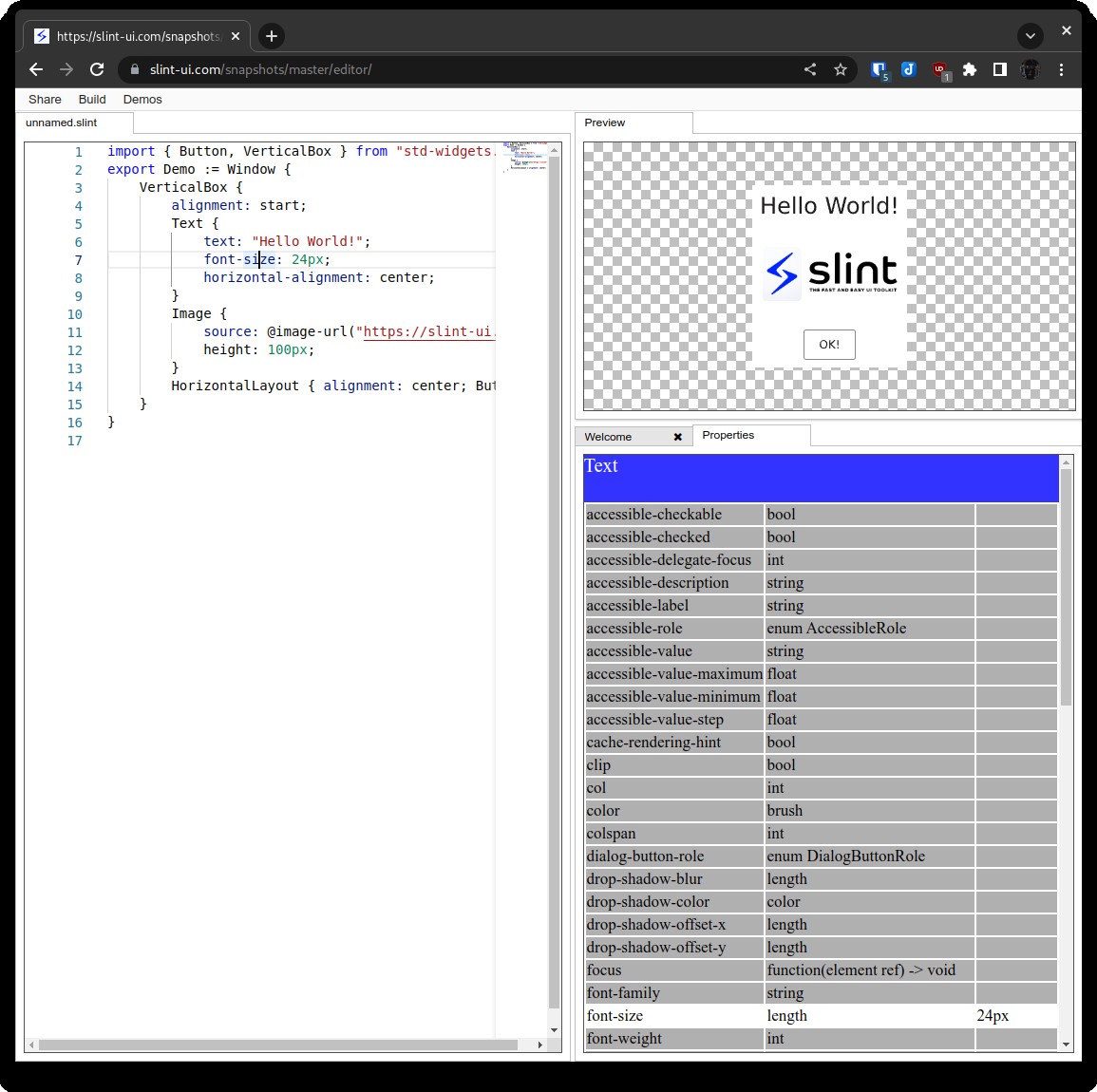1097x1092 pixels.
Task: Click the code minimap in editor
Action: click(x=525, y=158)
